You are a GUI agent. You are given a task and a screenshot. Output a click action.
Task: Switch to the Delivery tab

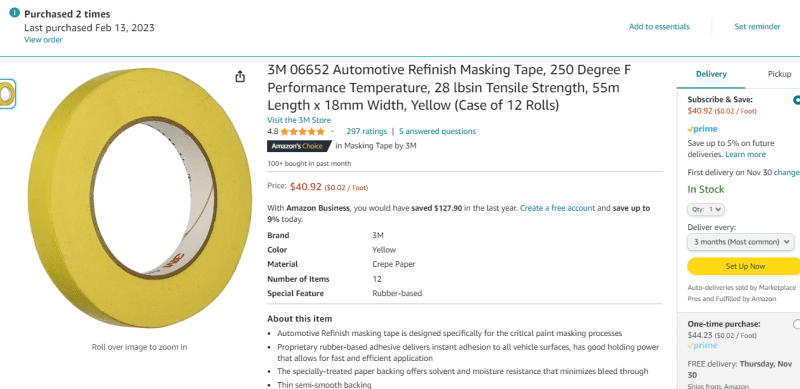pyautogui.click(x=711, y=75)
